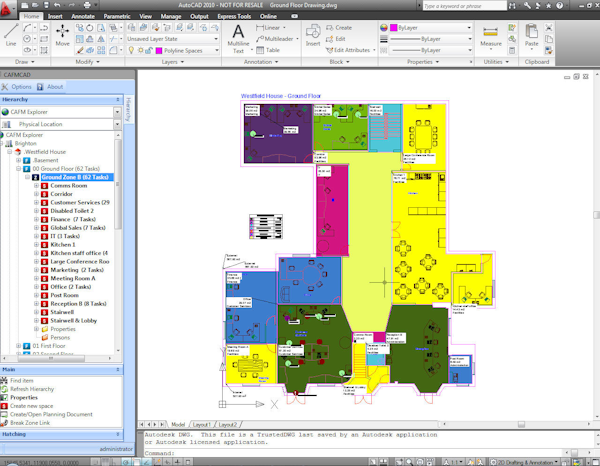Screen dimensions: 600x466
Task: Click the Paste clipboard icon
Action: pyautogui.click(x=532, y=35)
